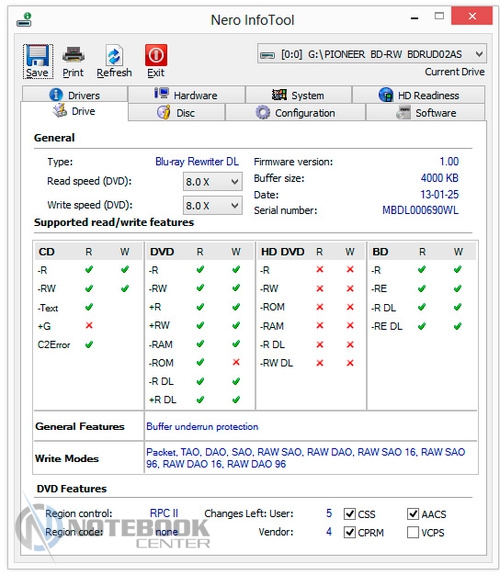The width and height of the screenshot is (500, 575).
Task: Click the date value 13-01-25
Action: pyautogui.click(x=439, y=194)
